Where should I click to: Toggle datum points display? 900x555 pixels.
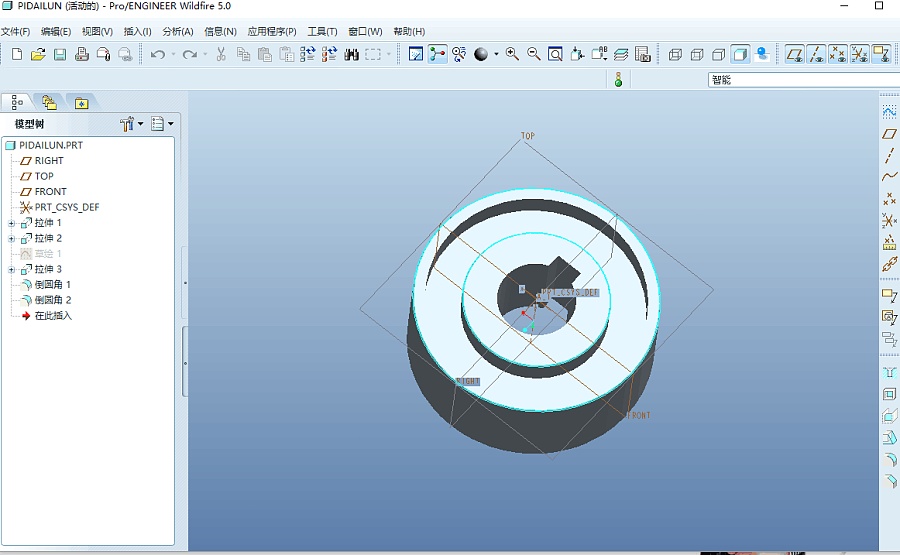pos(838,55)
